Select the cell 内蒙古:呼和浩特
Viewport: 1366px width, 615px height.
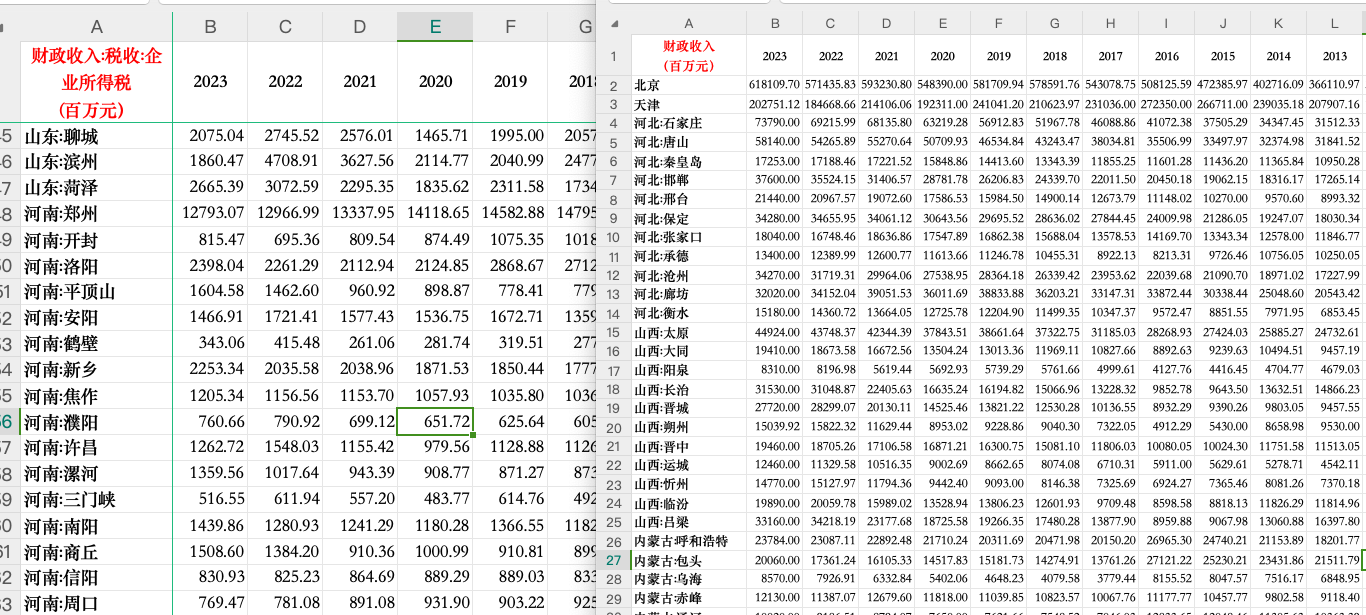pos(688,542)
